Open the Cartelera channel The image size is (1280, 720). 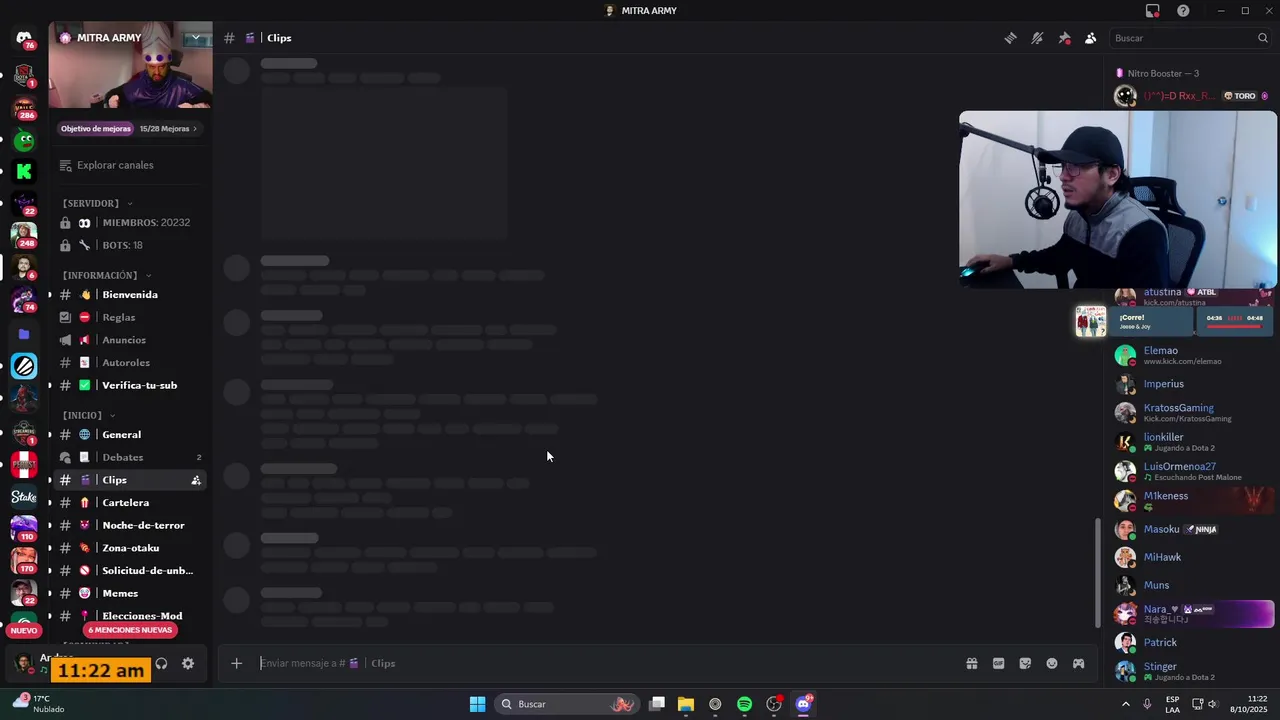(130, 503)
